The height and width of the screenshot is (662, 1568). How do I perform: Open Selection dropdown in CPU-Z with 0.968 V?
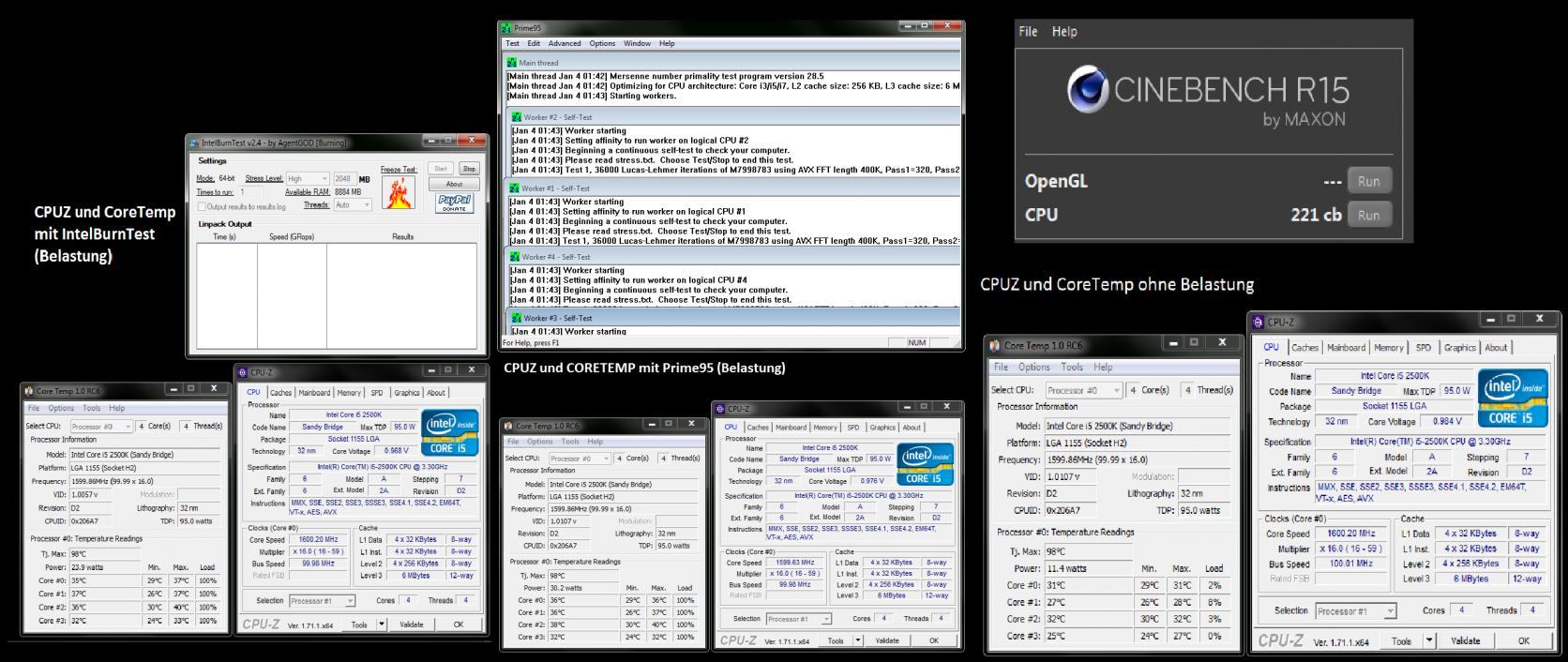[323, 601]
